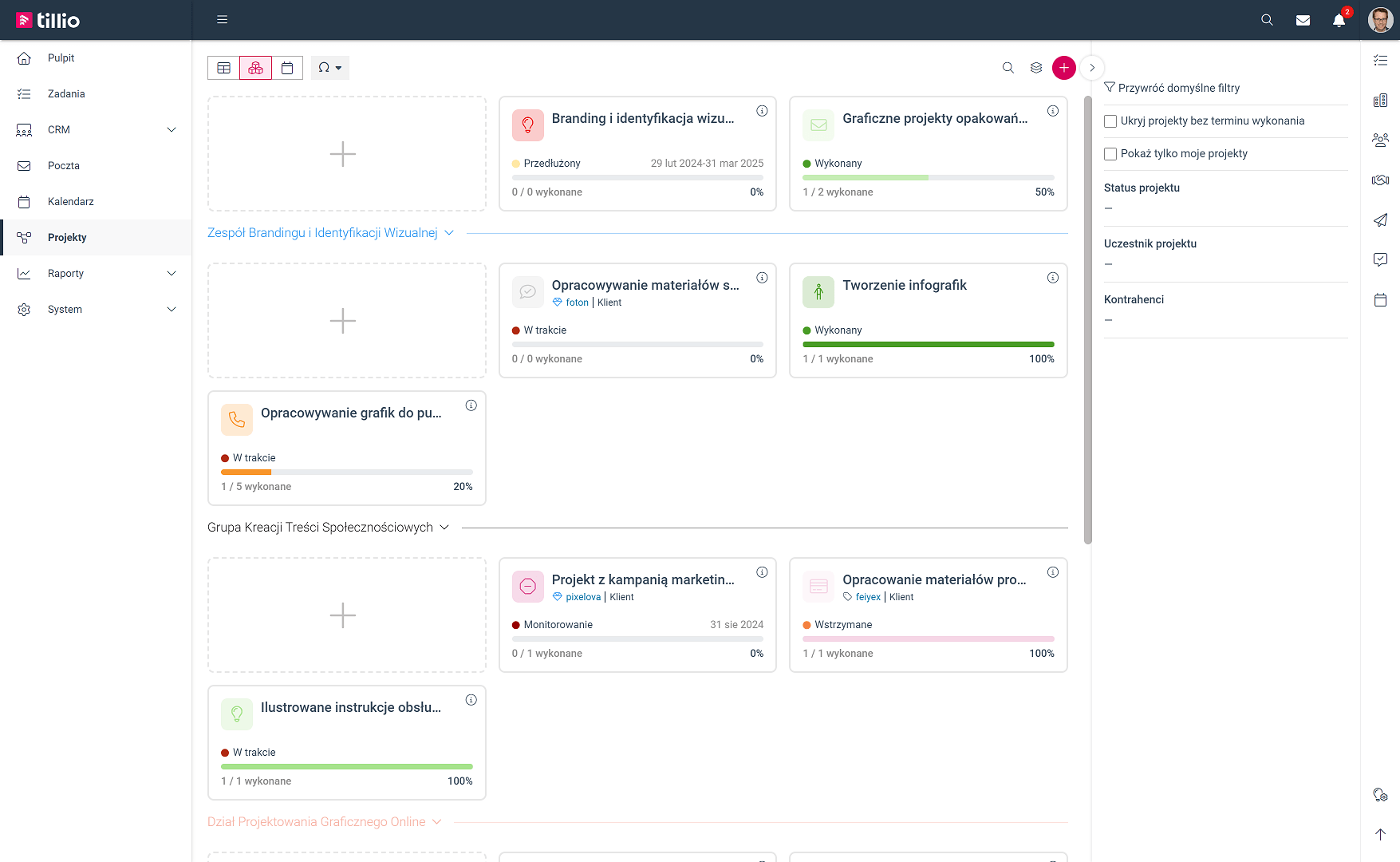Select Projekty in sidebar
1400x862 pixels.
click(96, 237)
